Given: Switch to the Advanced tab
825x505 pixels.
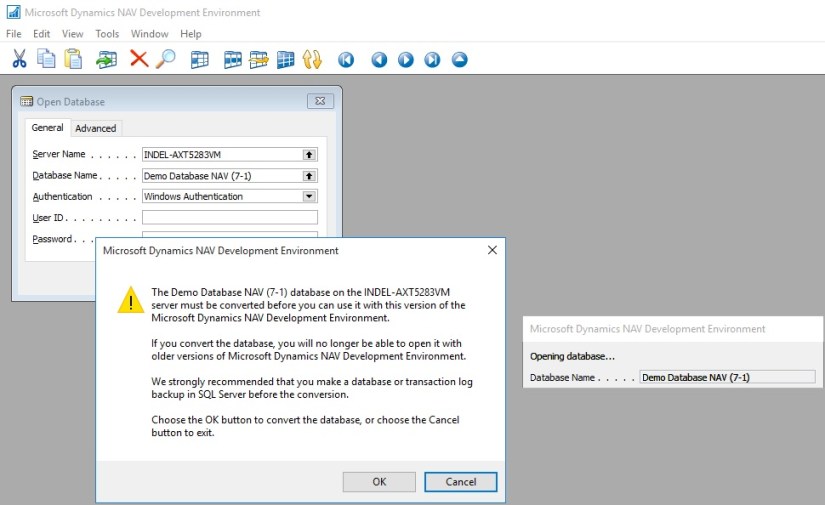Looking at the screenshot, I should pyautogui.click(x=96, y=128).
